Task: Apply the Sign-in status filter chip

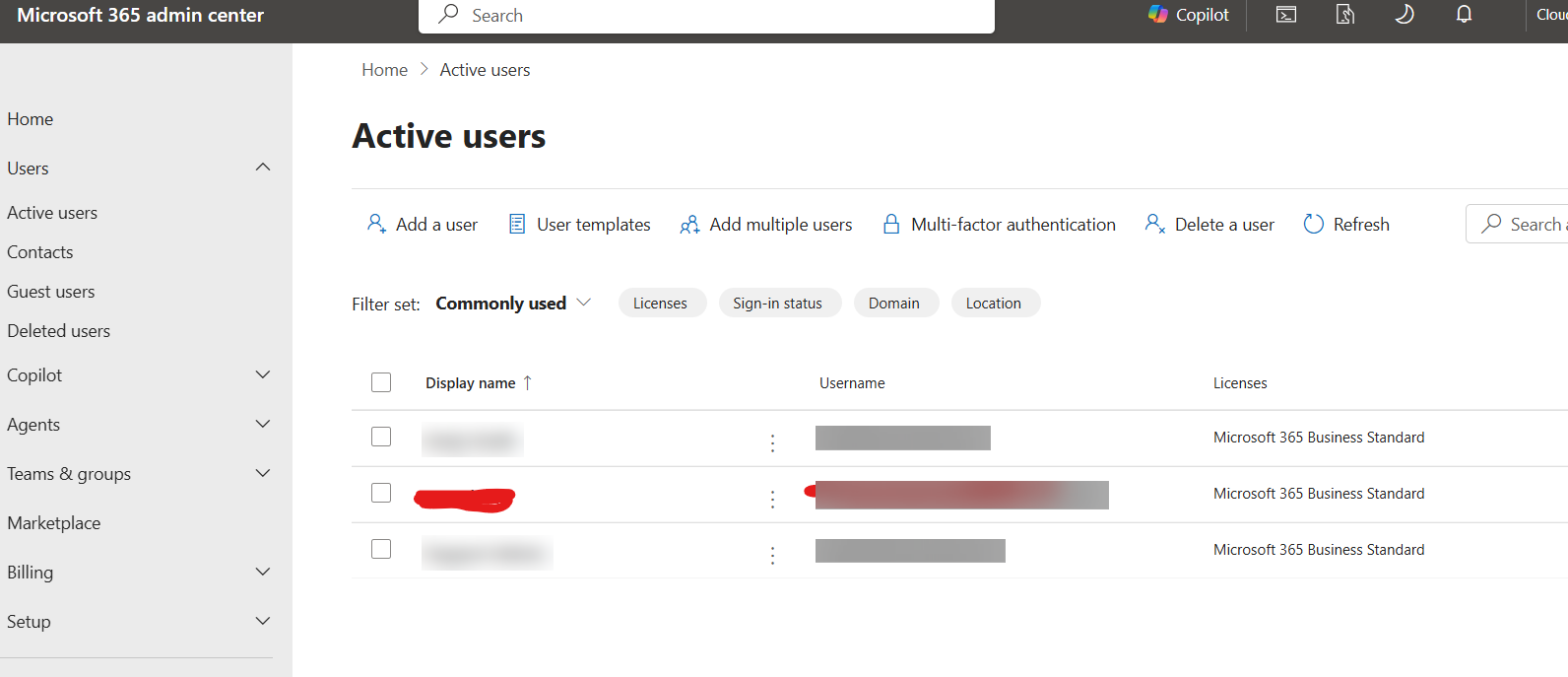Action: (x=778, y=304)
